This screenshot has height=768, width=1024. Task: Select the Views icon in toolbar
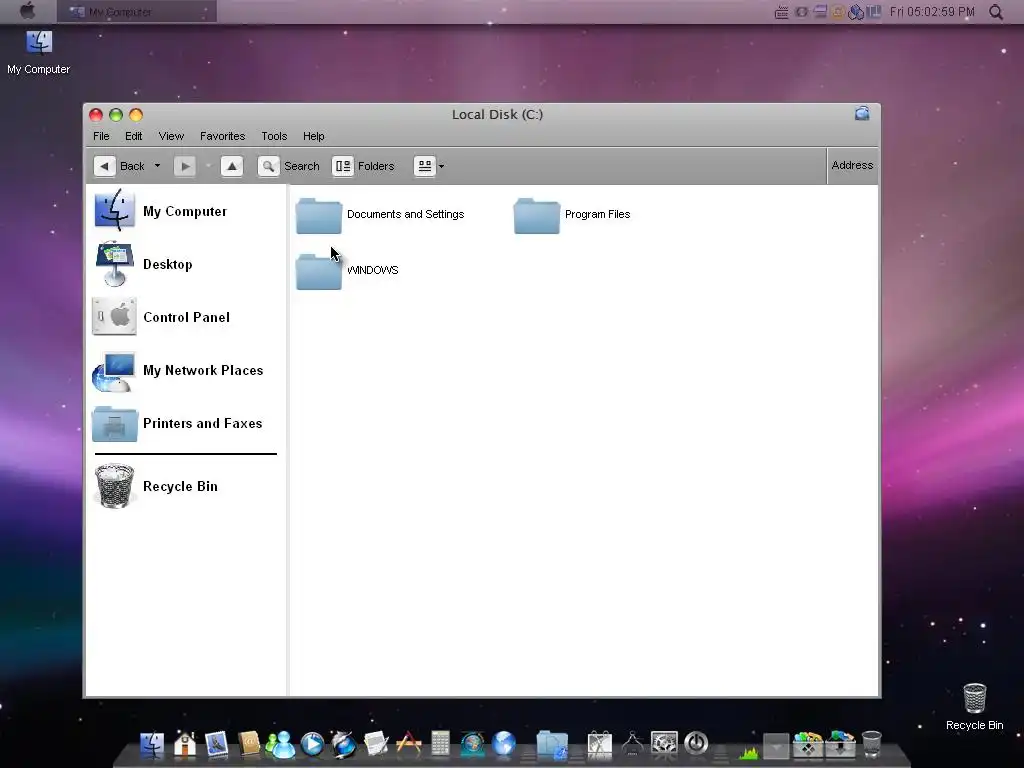click(424, 166)
